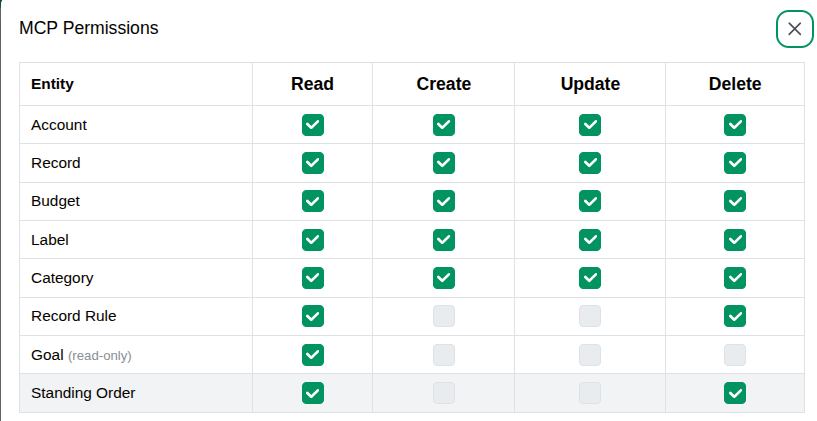Toggle Create permission for Record
Screen dimensions: 817x421
444,163
